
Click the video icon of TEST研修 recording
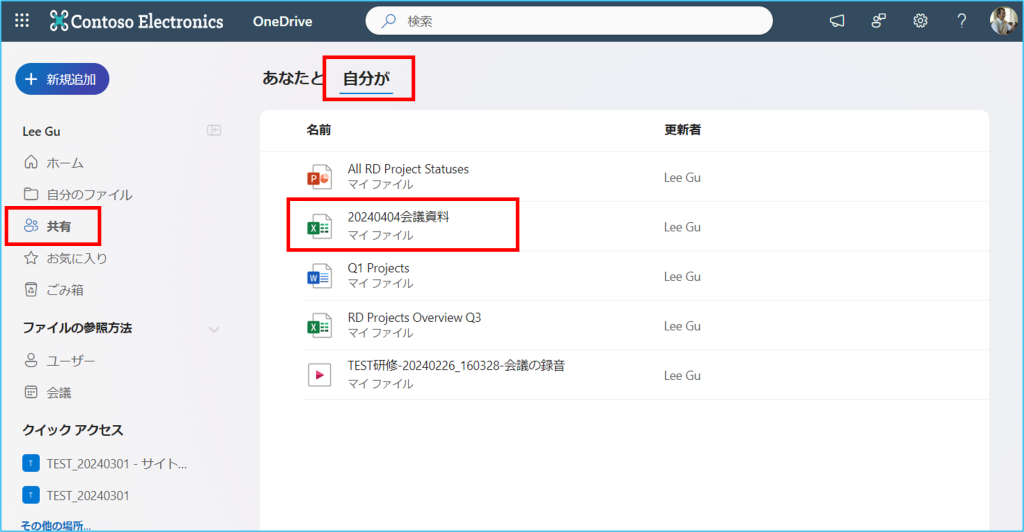[319, 374]
